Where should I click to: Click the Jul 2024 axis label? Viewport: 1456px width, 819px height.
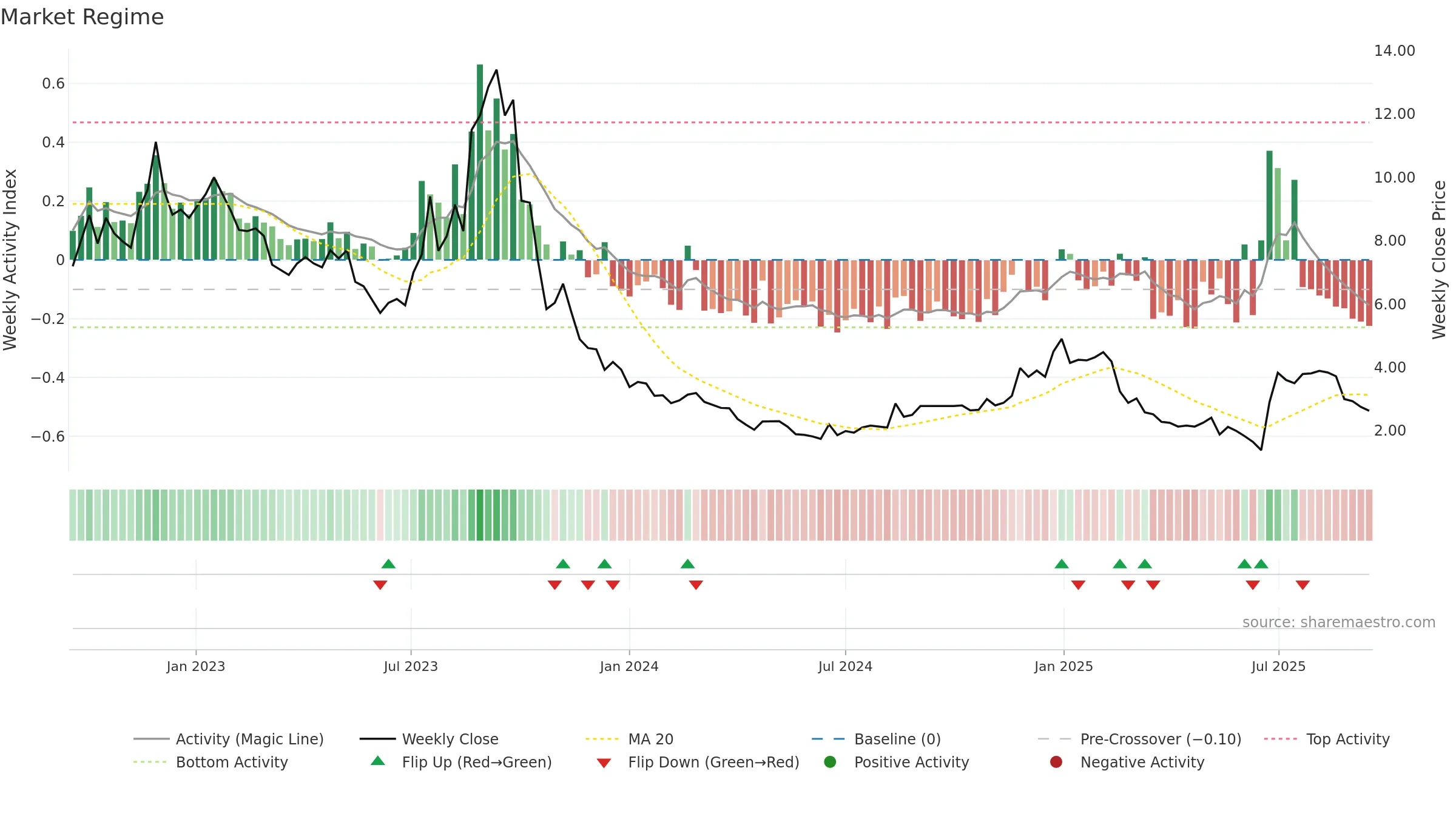[x=845, y=666]
